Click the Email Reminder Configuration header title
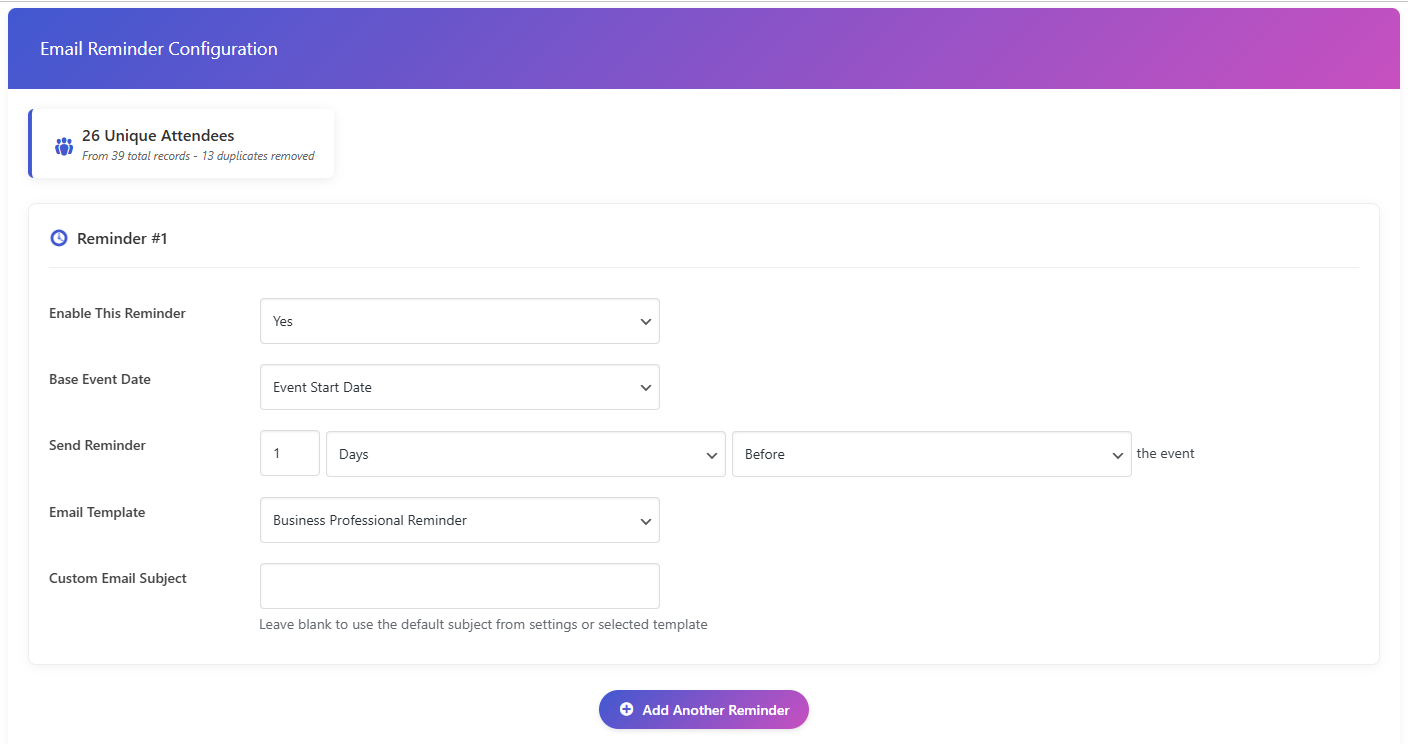This screenshot has width=1408, height=744. (159, 49)
